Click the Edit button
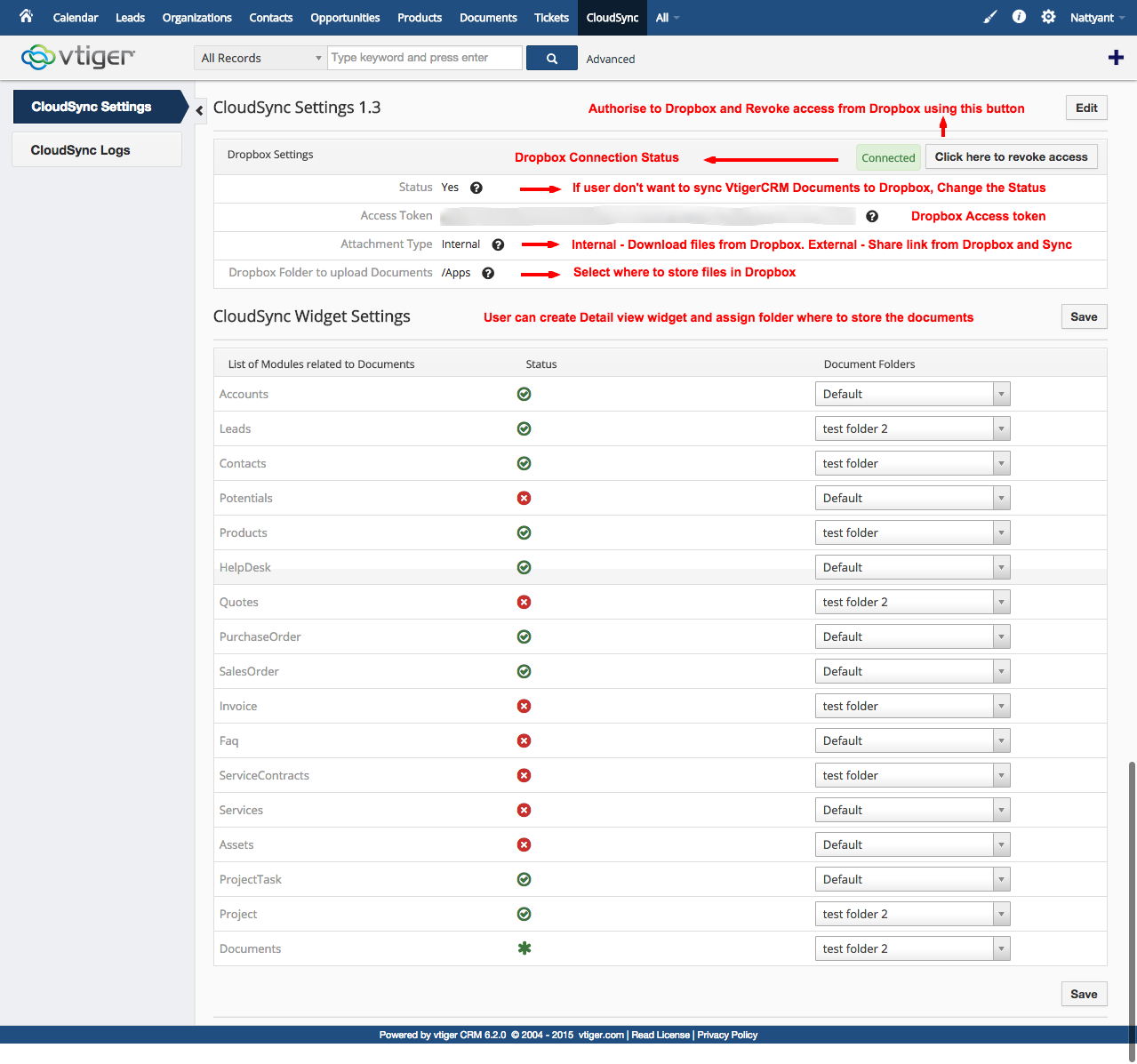Image resolution: width=1137 pixels, height=1064 pixels. coord(1086,108)
